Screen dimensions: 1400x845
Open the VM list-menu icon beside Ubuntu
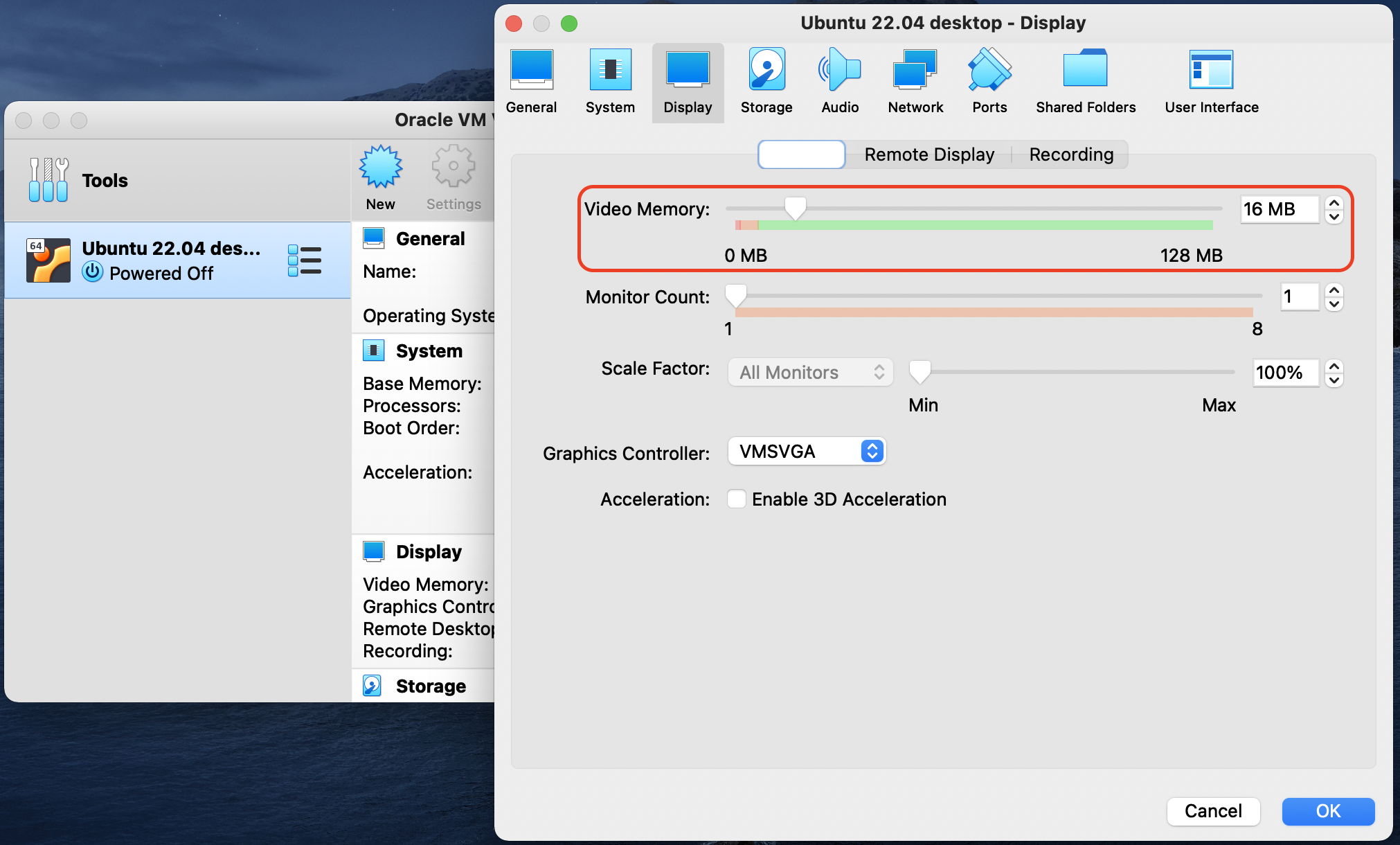[305, 260]
